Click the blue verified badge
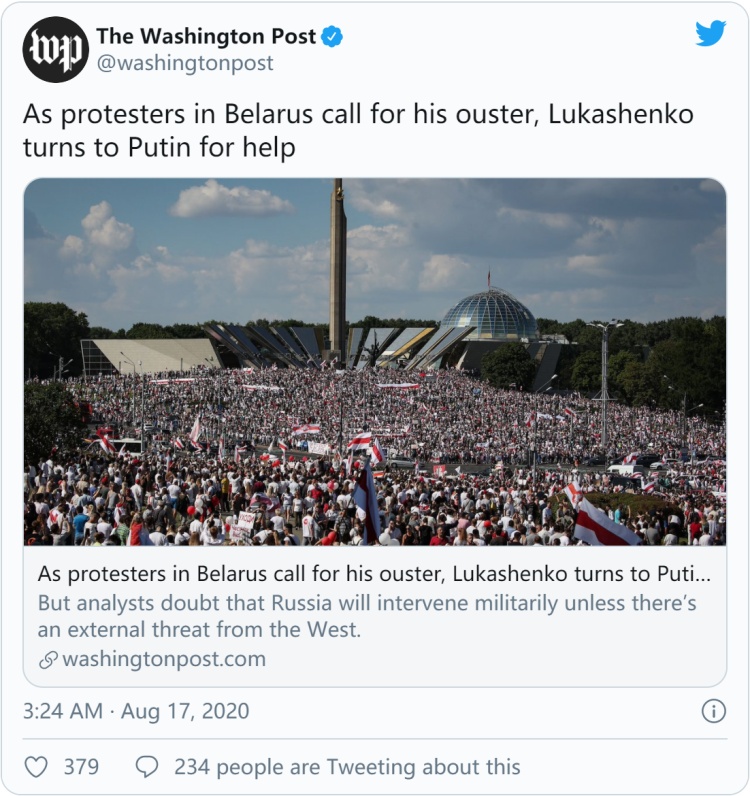 332,37
